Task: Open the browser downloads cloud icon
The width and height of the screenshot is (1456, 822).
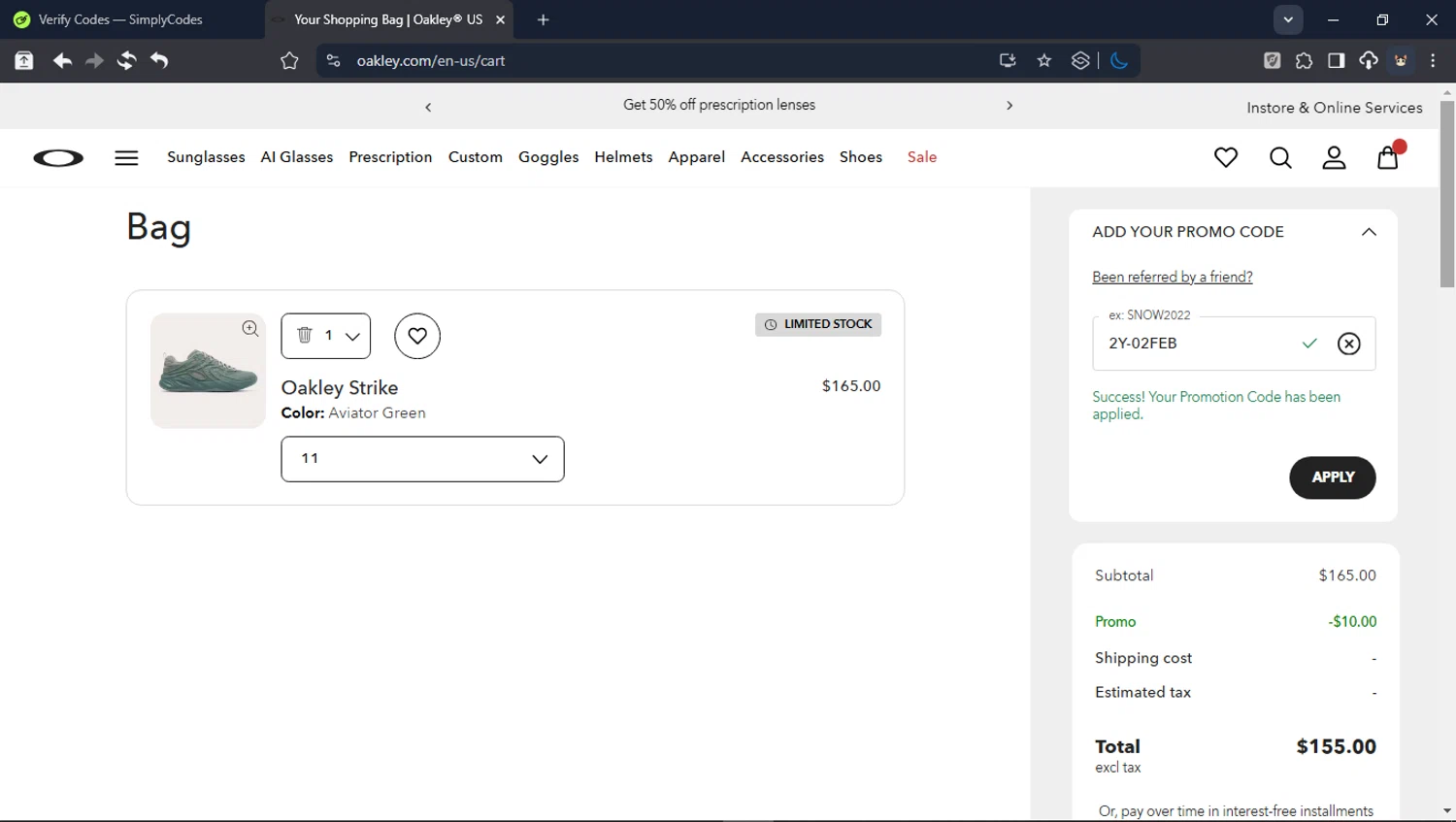Action: (1369, 60)
